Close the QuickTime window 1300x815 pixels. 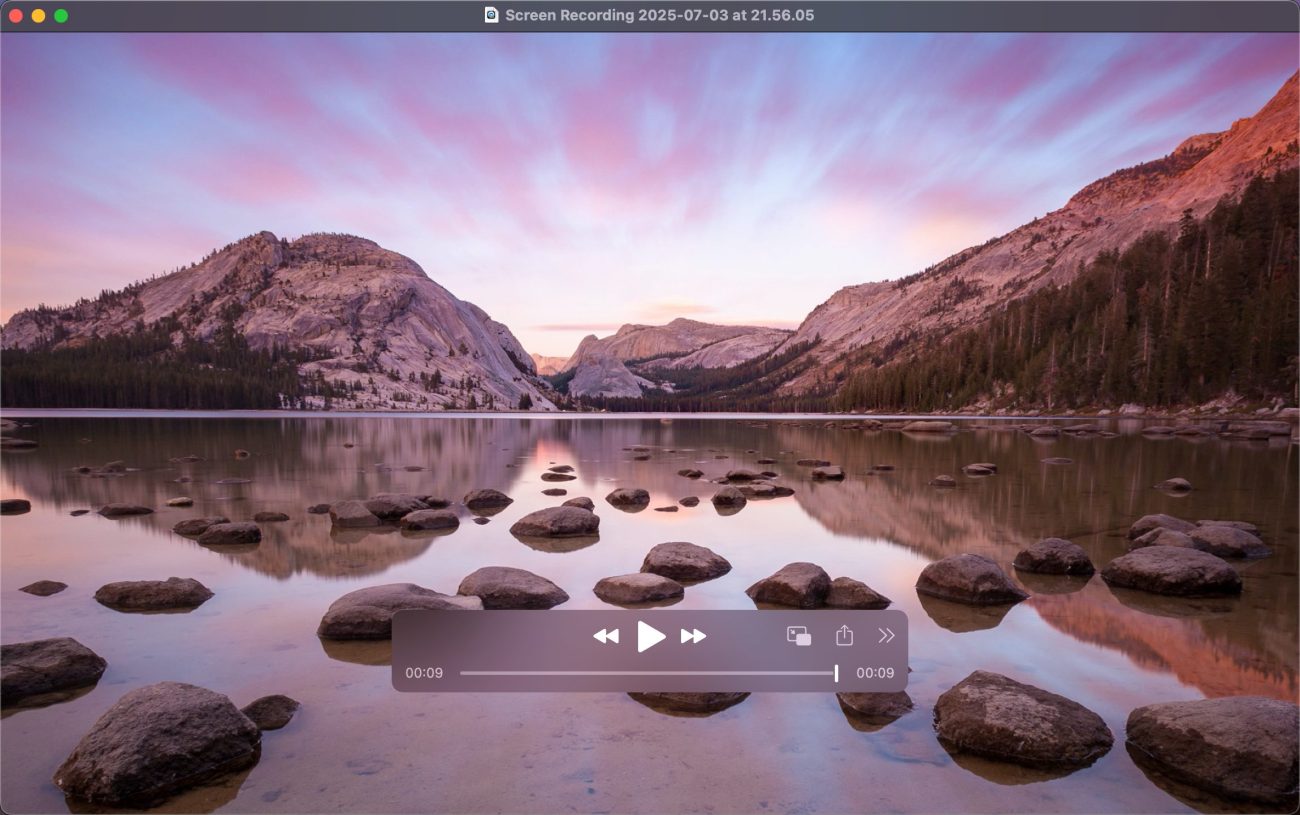click(16, 16)
